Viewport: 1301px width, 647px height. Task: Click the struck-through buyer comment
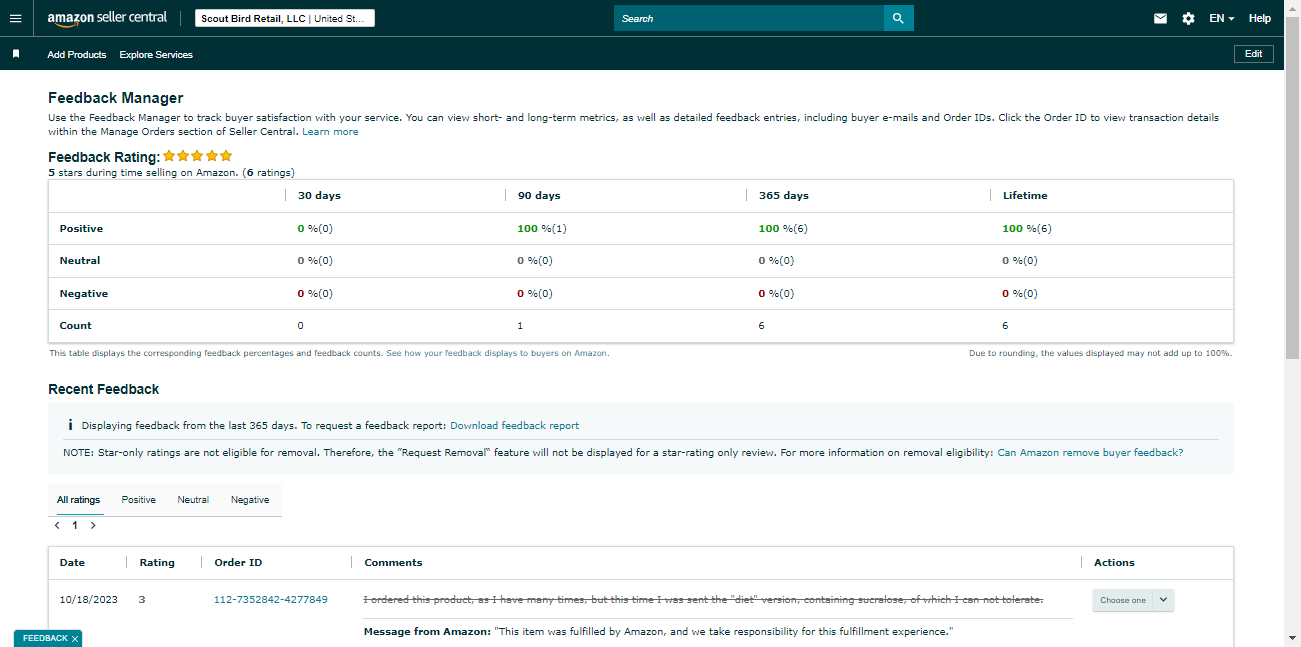click(703, 600)
